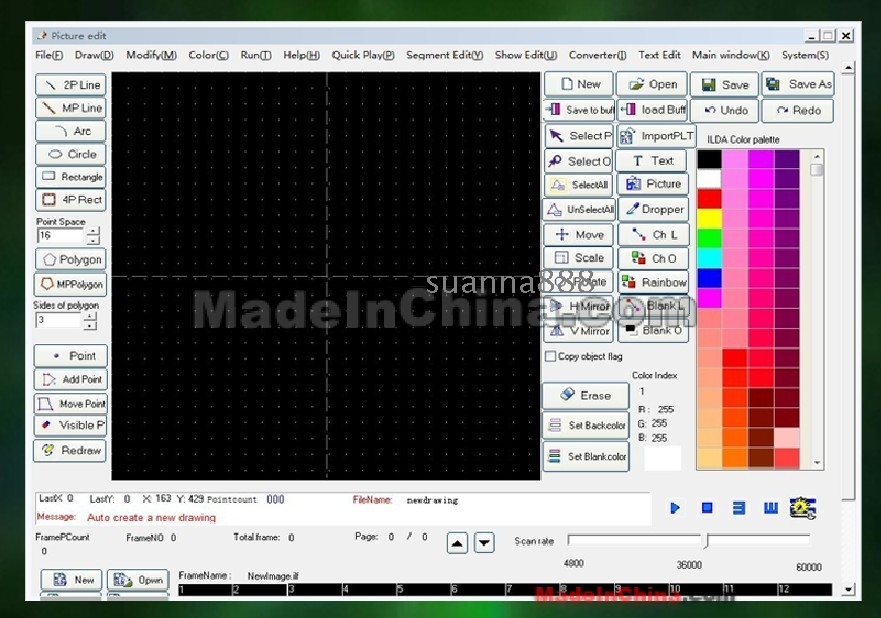Redo the last undone action
Screen dimensions: 881x618
[x=798, y=110]
